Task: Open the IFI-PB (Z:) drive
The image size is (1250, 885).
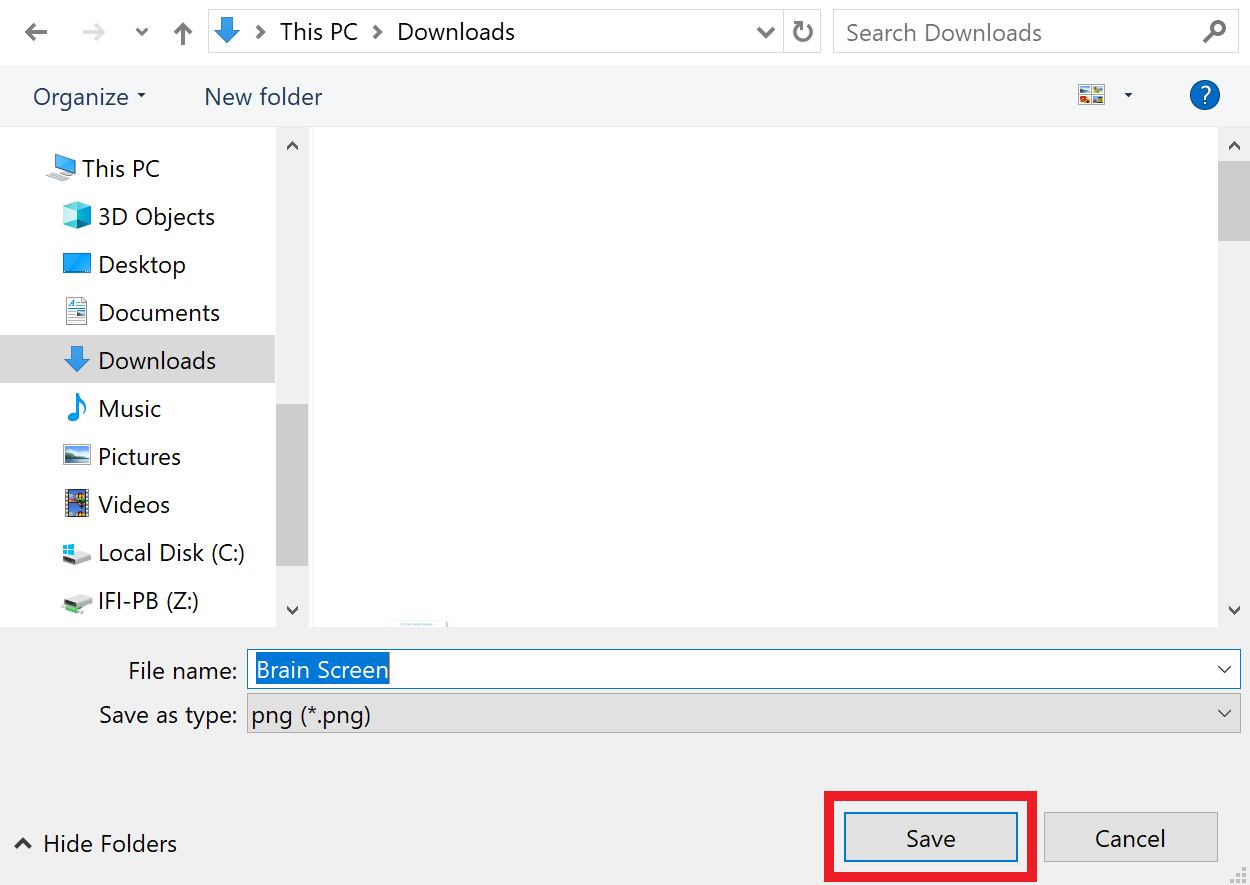Action: coord(146,599)
